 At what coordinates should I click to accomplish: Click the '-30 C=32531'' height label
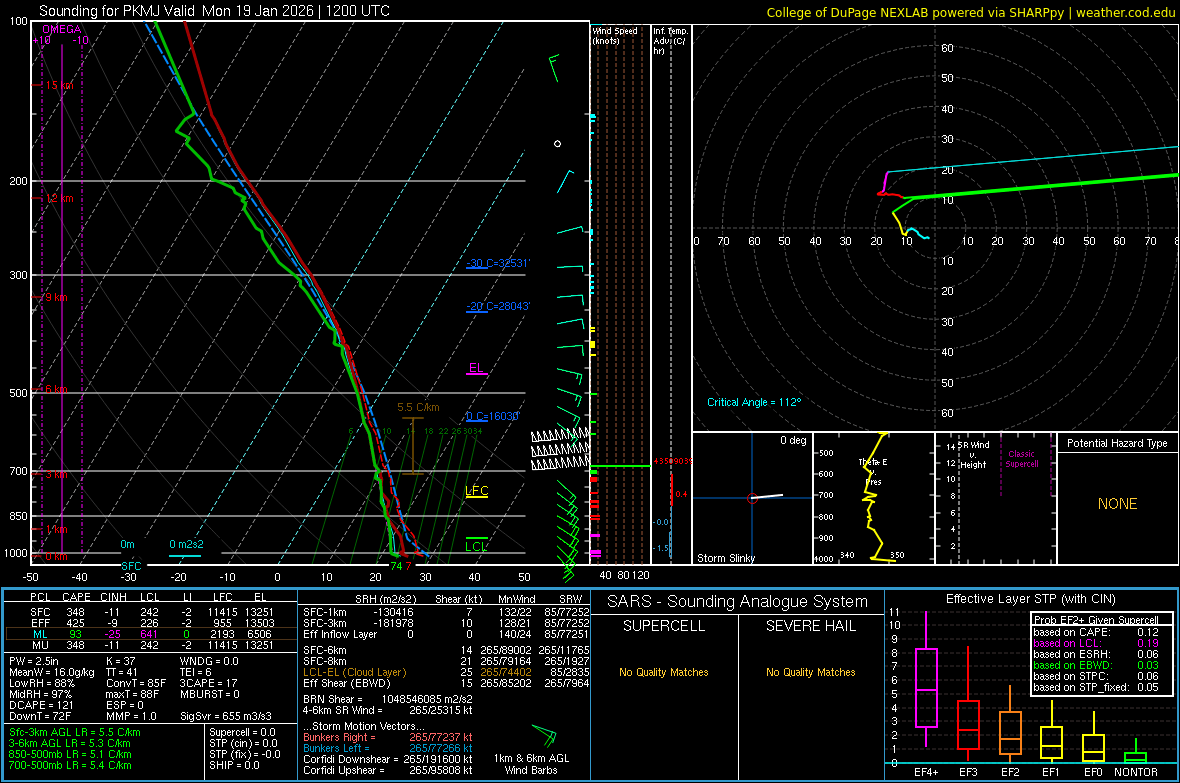[x=498, y=264]
